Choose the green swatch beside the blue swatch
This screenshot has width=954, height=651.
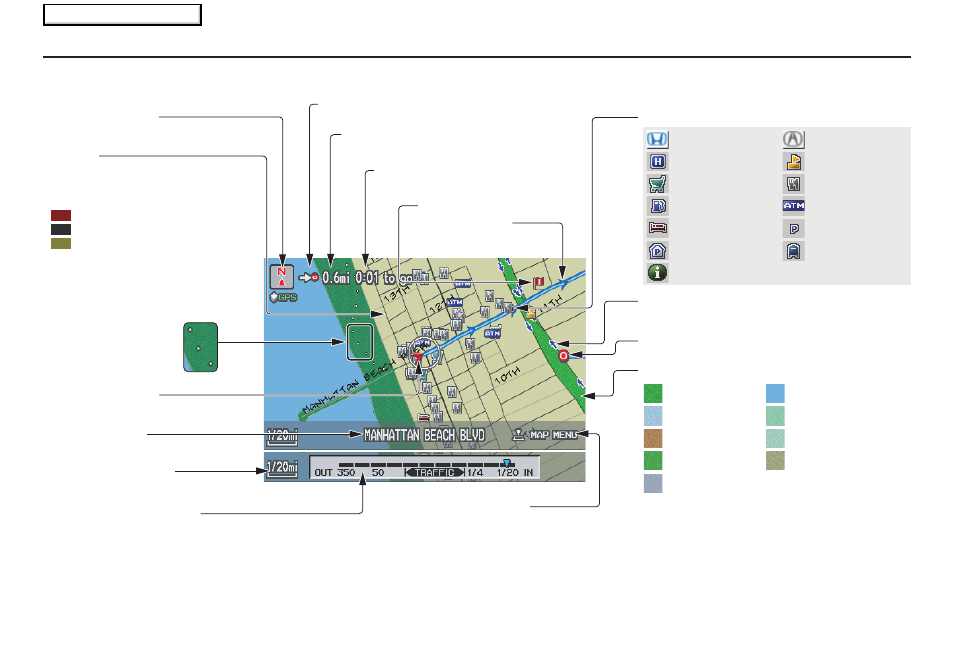coord(653,394)
